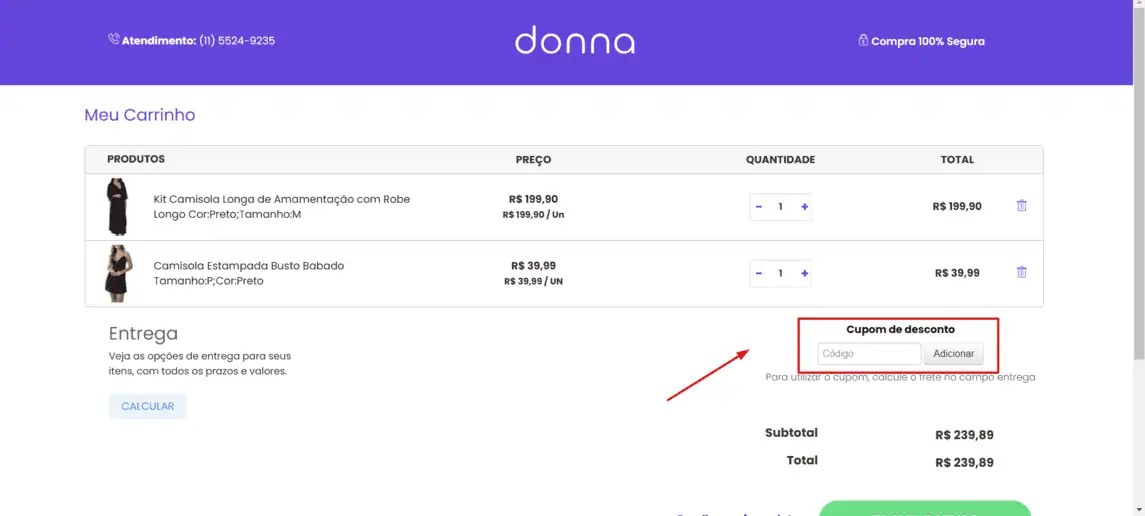Click the Adicionar coupon button
This screenshot has width=1145, height=516.
click(x=954, y=354)
